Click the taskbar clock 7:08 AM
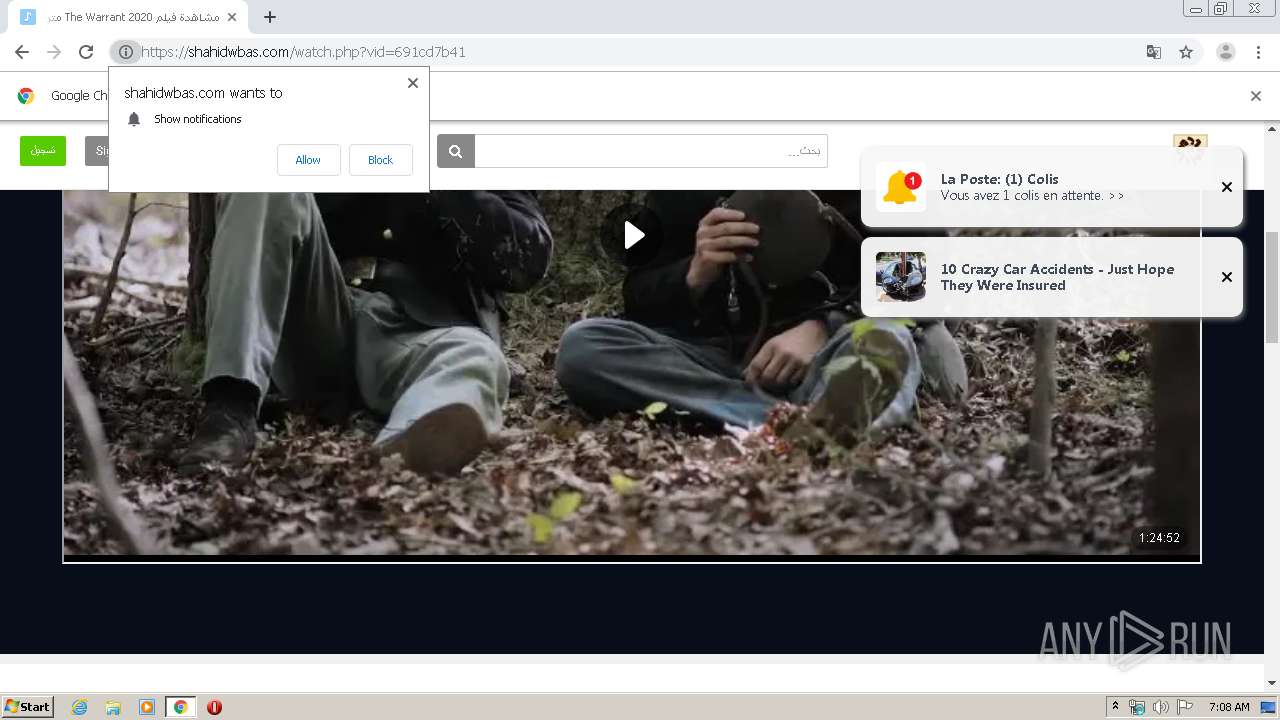The image size is (1280, 720). (1229, 707)
